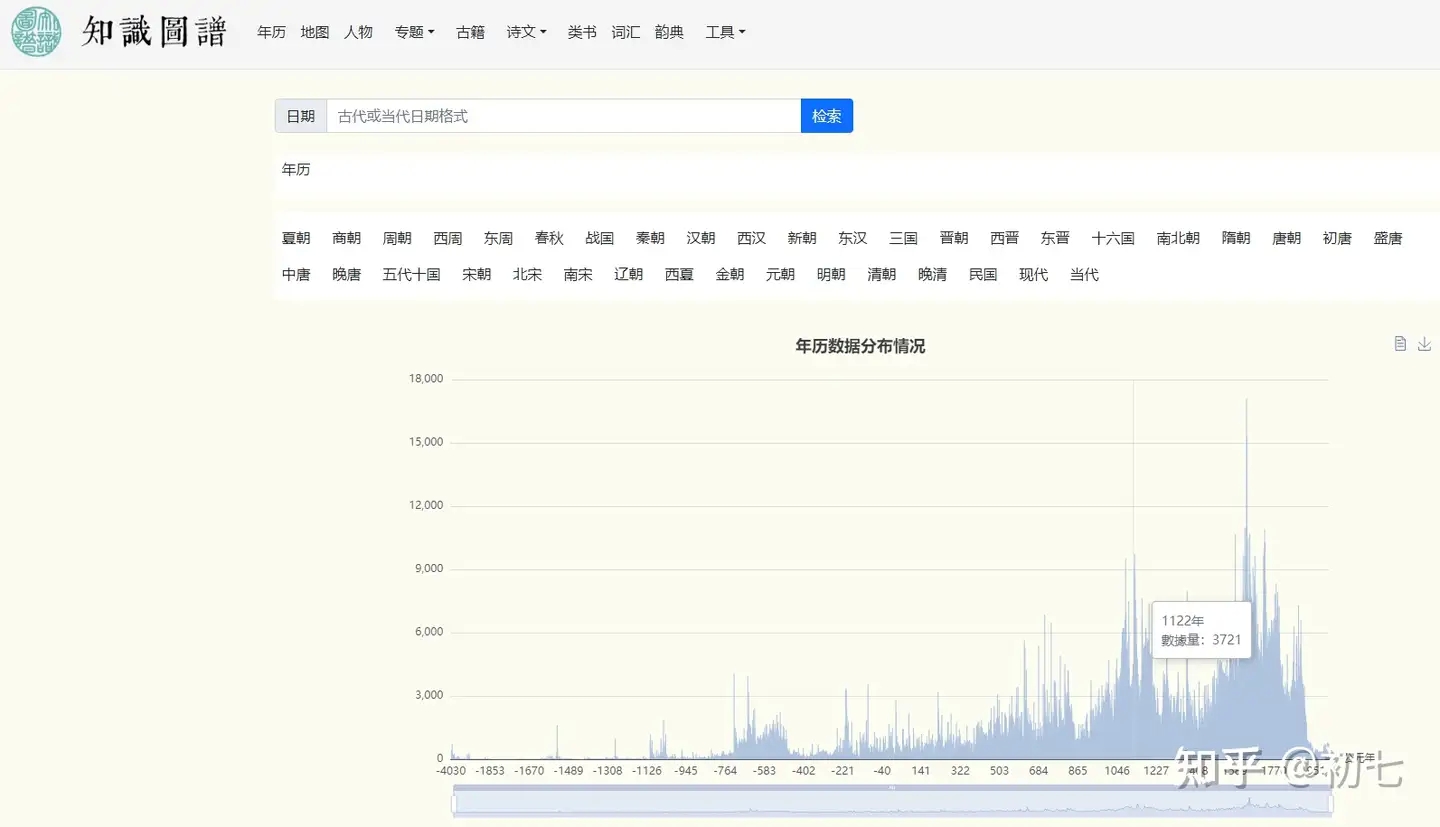
Task: Click the 夏朝 dynasty link
Action: click(x=296, y=238)
